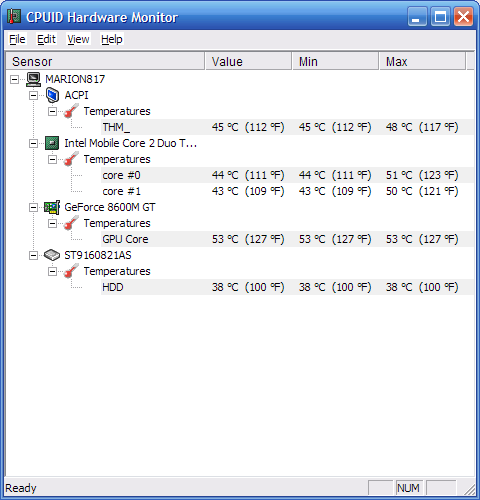
Task: Click the ST9160821AS hard drive icon
Action: [x=52, y=255]
